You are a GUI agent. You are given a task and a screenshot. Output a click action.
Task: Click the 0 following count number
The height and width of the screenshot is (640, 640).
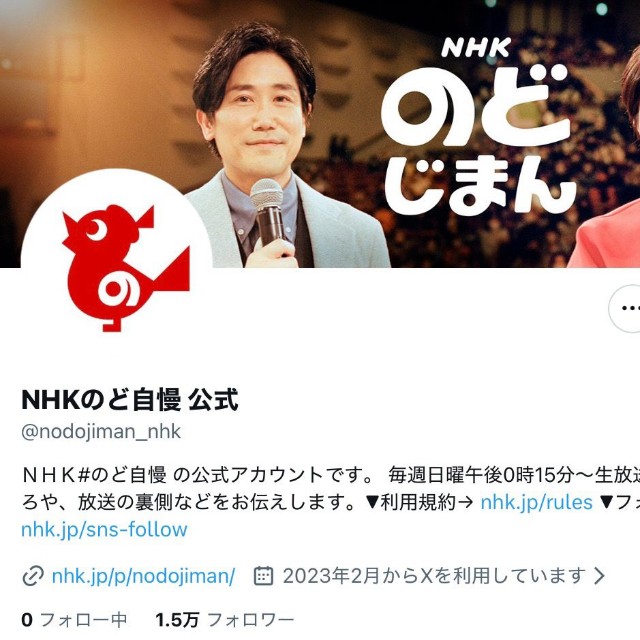(x=27, y=620)
